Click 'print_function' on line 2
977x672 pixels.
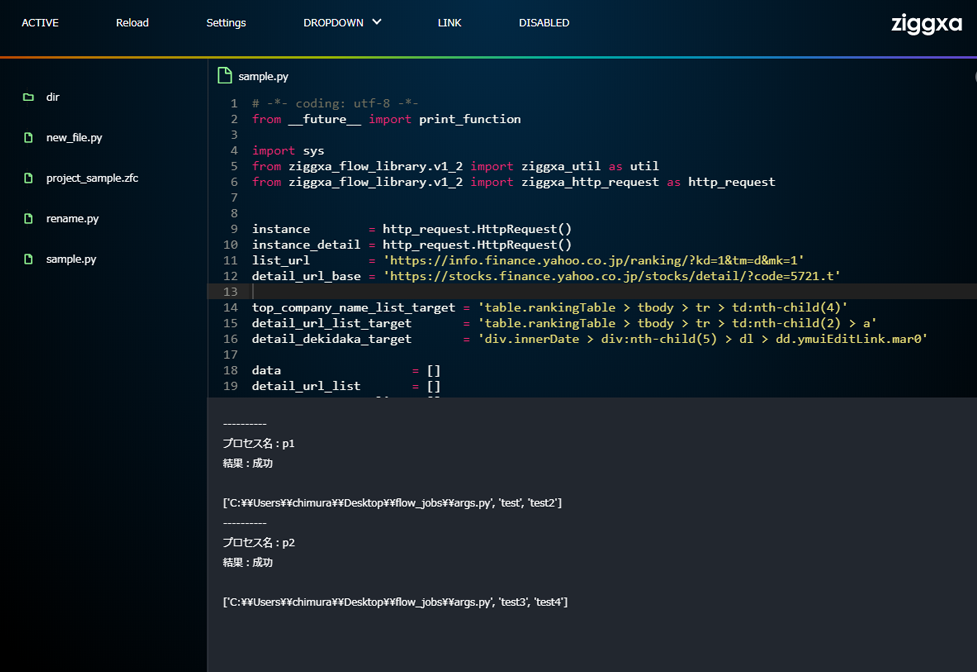[x=470, y=119]
